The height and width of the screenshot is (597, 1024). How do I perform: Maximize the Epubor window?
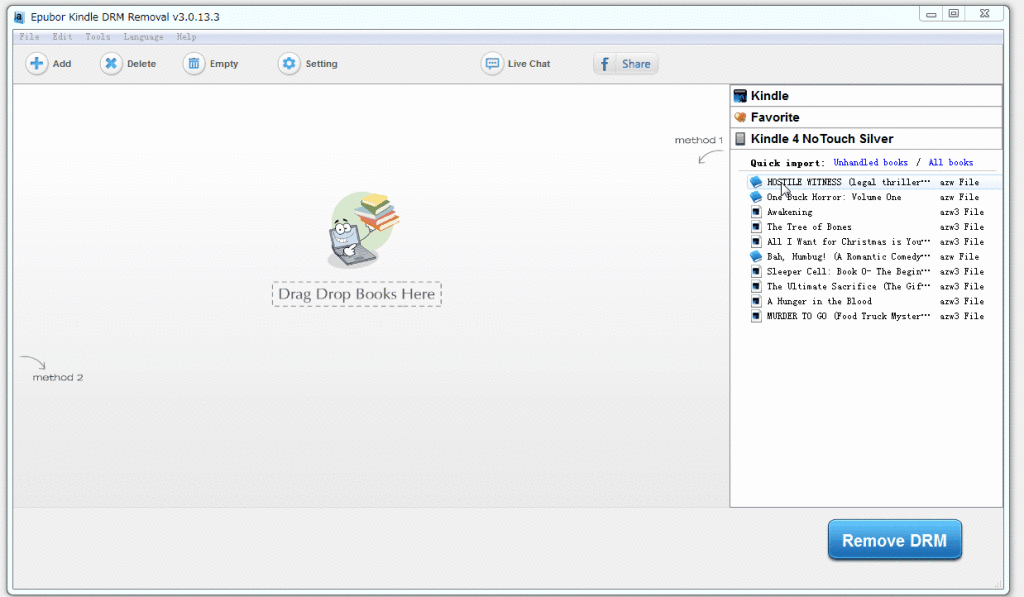(953, 13)
